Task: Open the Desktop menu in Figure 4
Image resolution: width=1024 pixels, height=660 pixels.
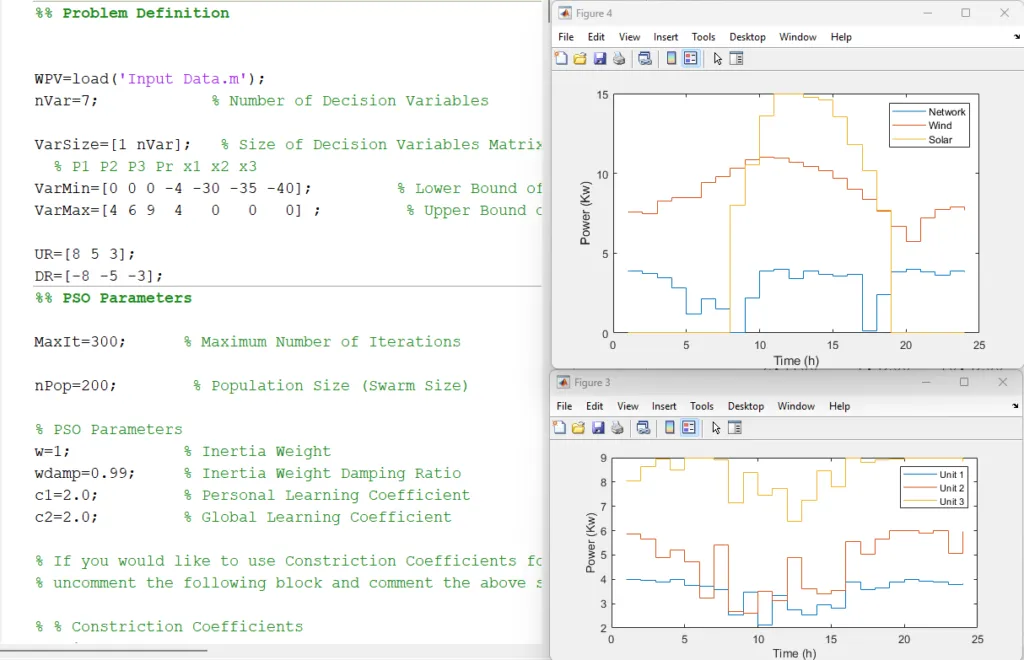Action: 747,37
